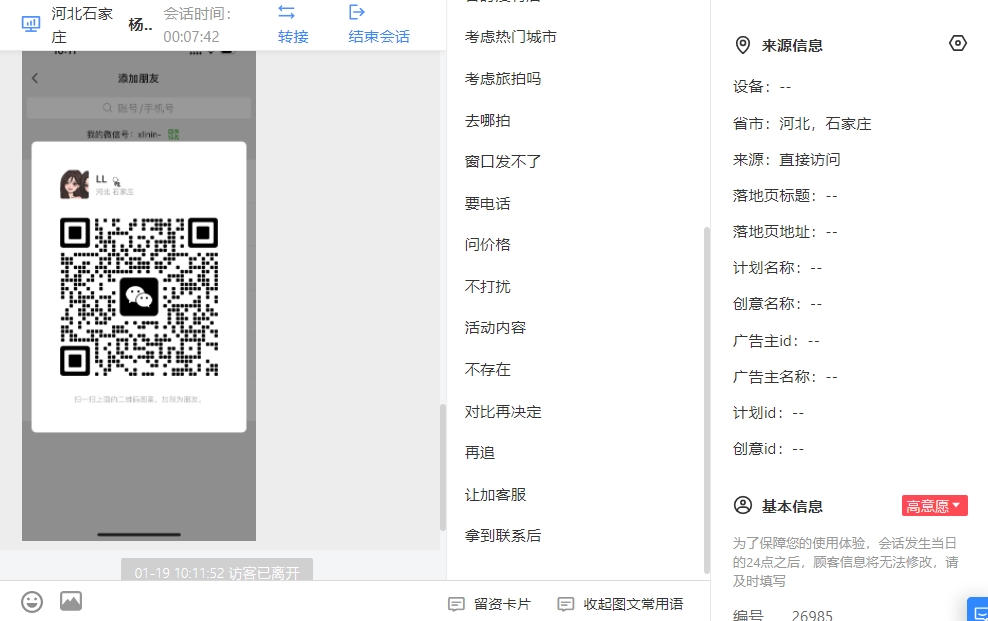Select the 要电话 quick phrase
Viewport: 988px width, 621px height.
[488, 203]
